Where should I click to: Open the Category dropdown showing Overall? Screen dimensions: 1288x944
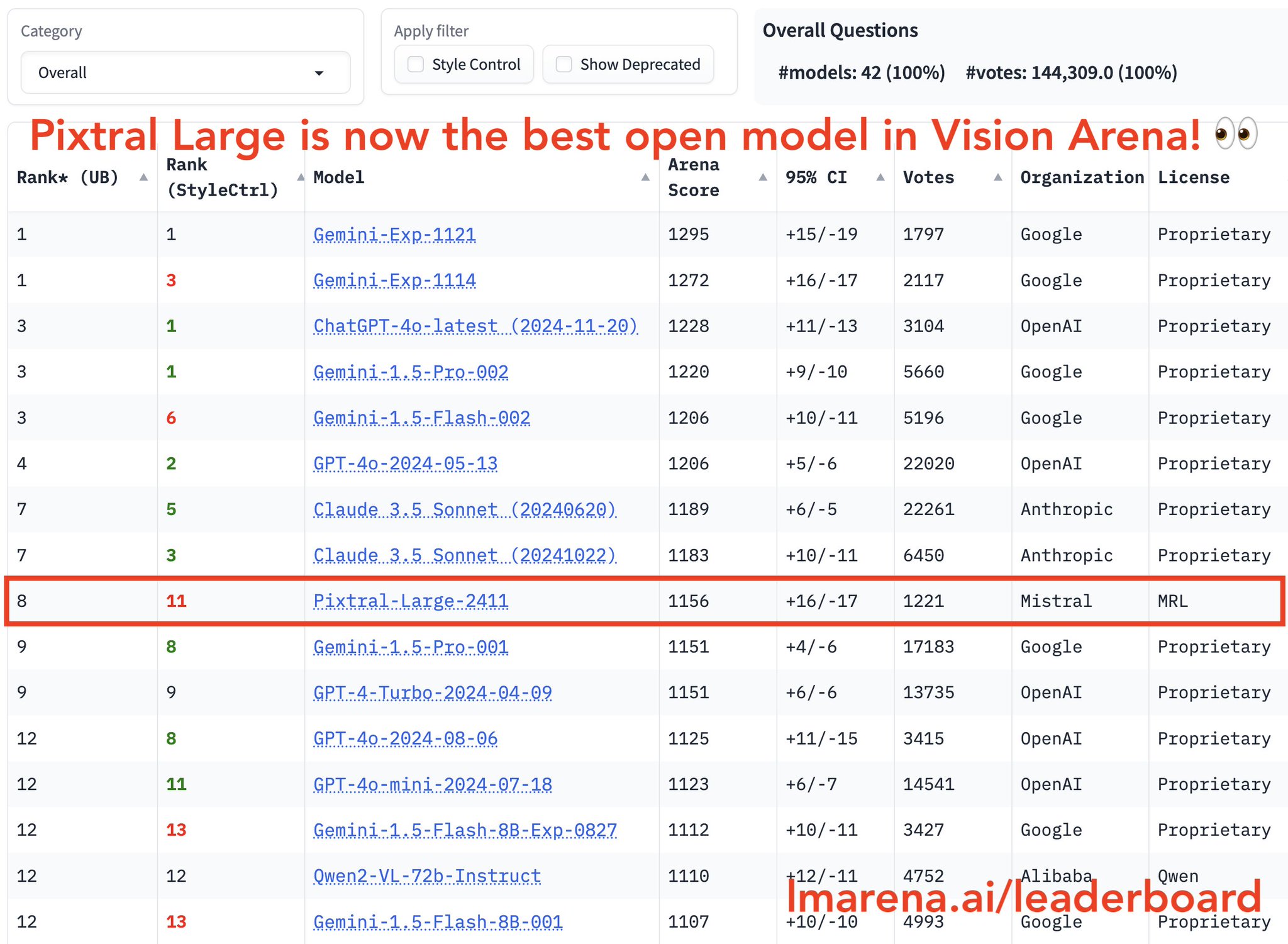point(186,72)
